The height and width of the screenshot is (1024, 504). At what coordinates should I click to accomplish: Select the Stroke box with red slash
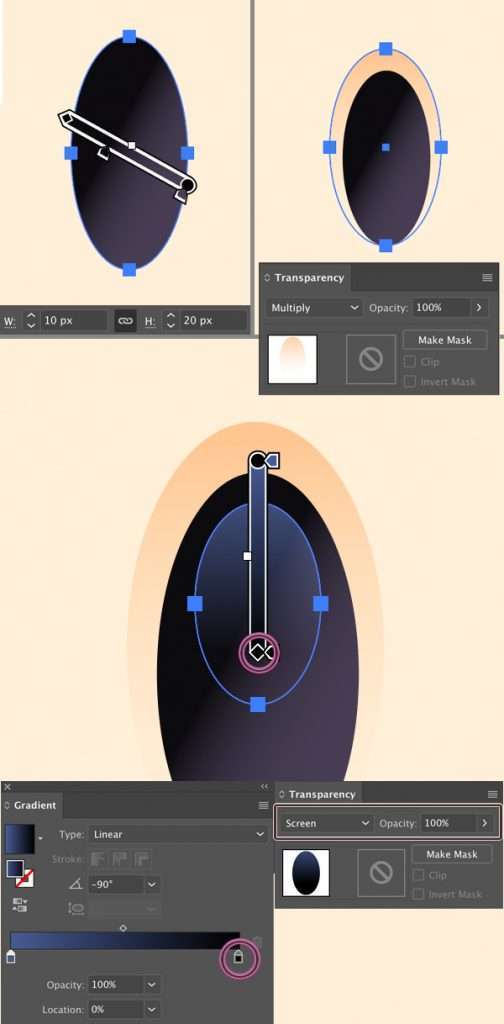point(25,879)
